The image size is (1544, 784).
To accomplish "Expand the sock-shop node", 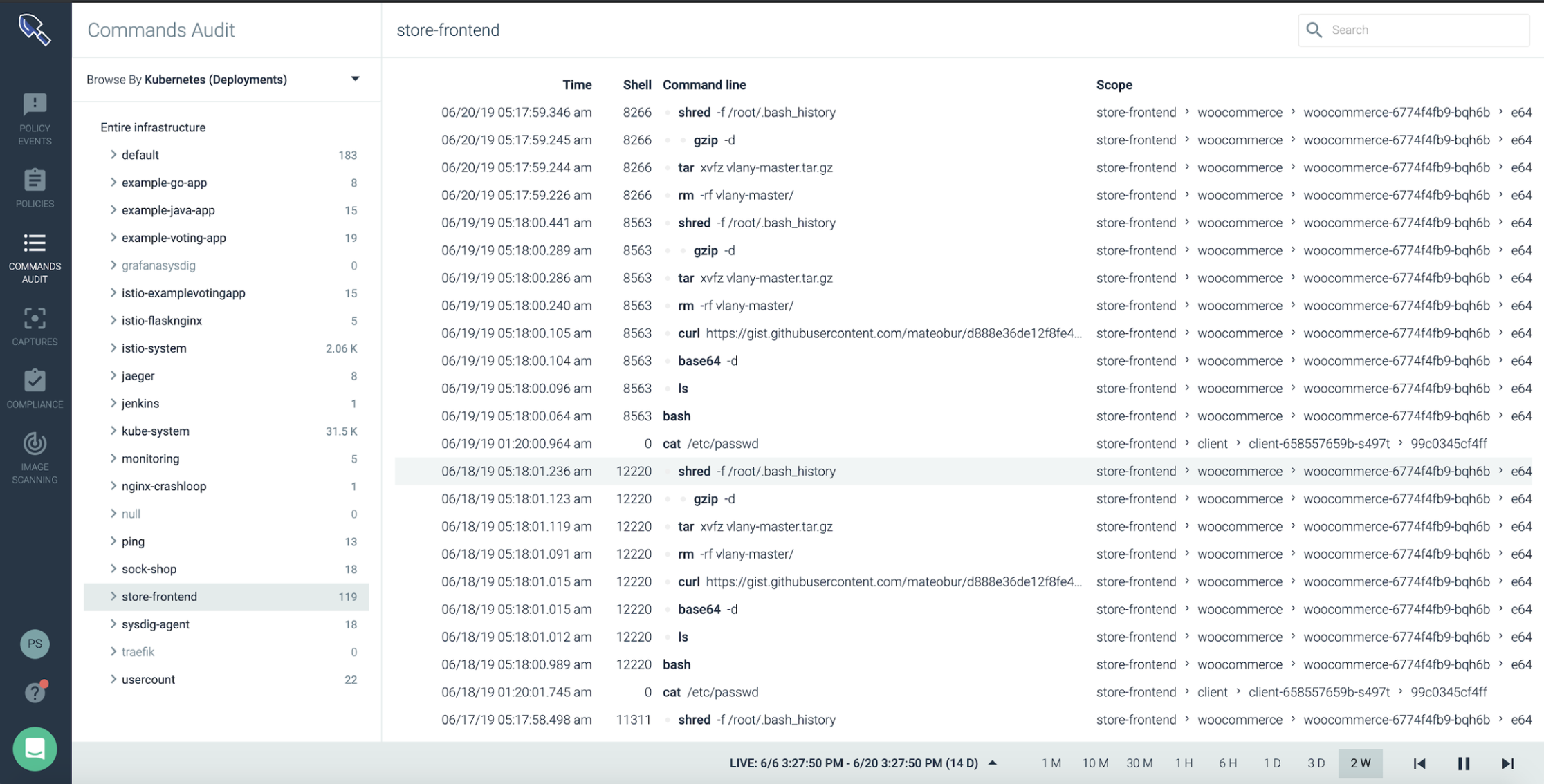I will pyautogui.click(x=113, y=569).
